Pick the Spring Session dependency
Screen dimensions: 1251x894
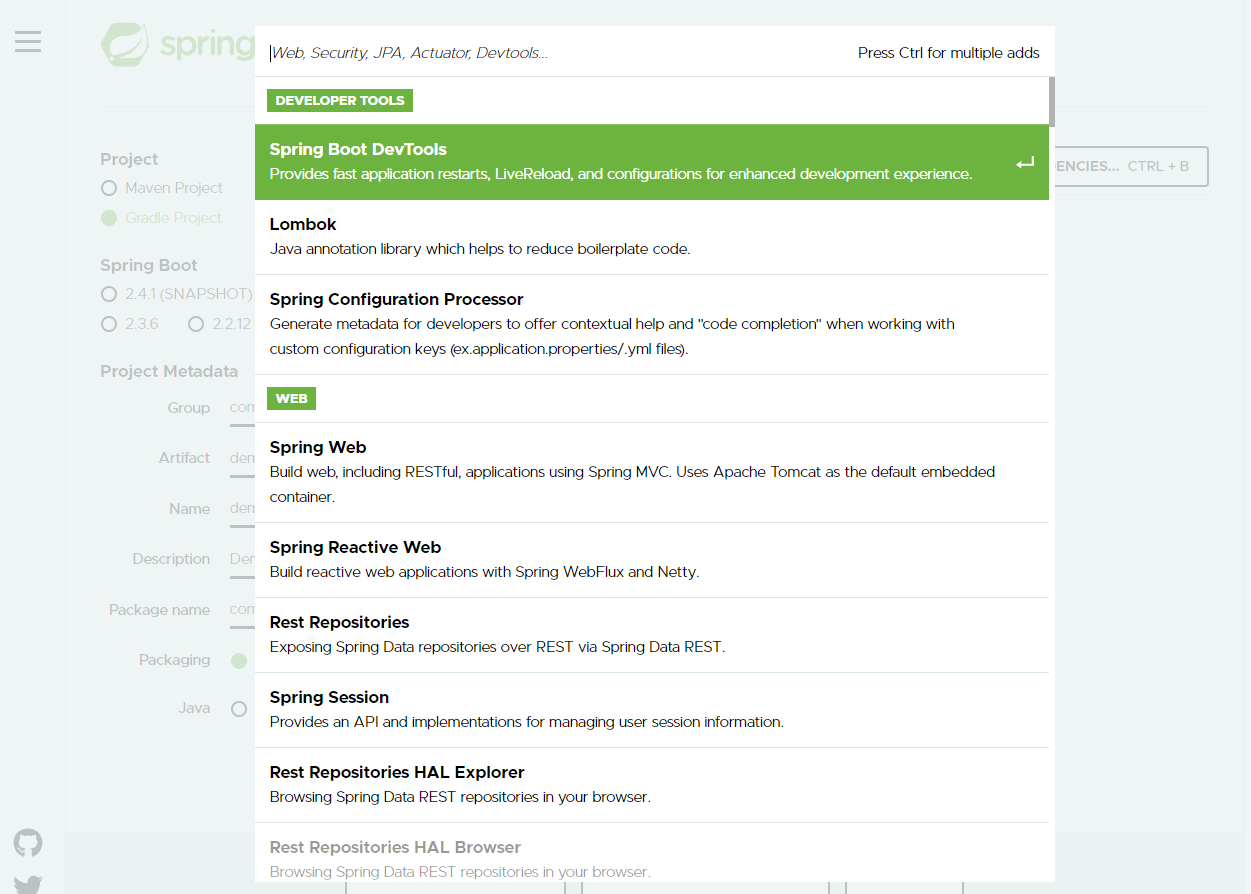[x=652, y=710]
